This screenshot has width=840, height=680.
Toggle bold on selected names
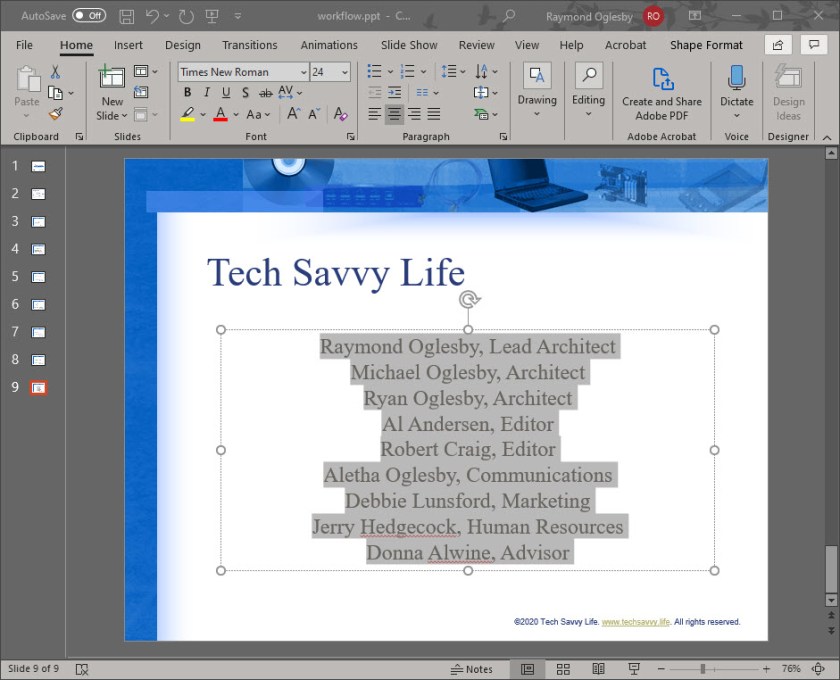click(x=187, y=92)
